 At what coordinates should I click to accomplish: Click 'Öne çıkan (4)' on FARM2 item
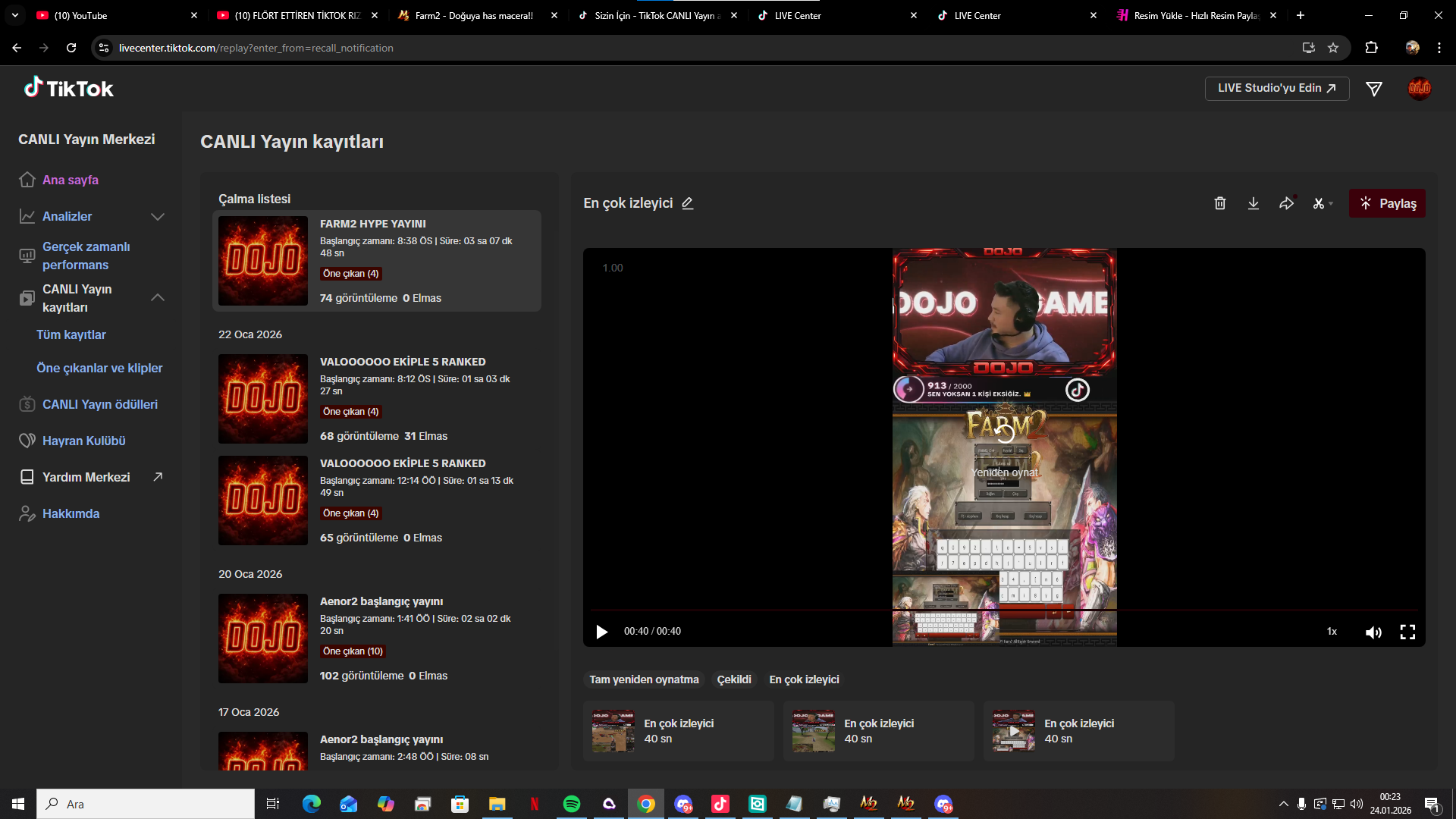[x=350, y=274]
